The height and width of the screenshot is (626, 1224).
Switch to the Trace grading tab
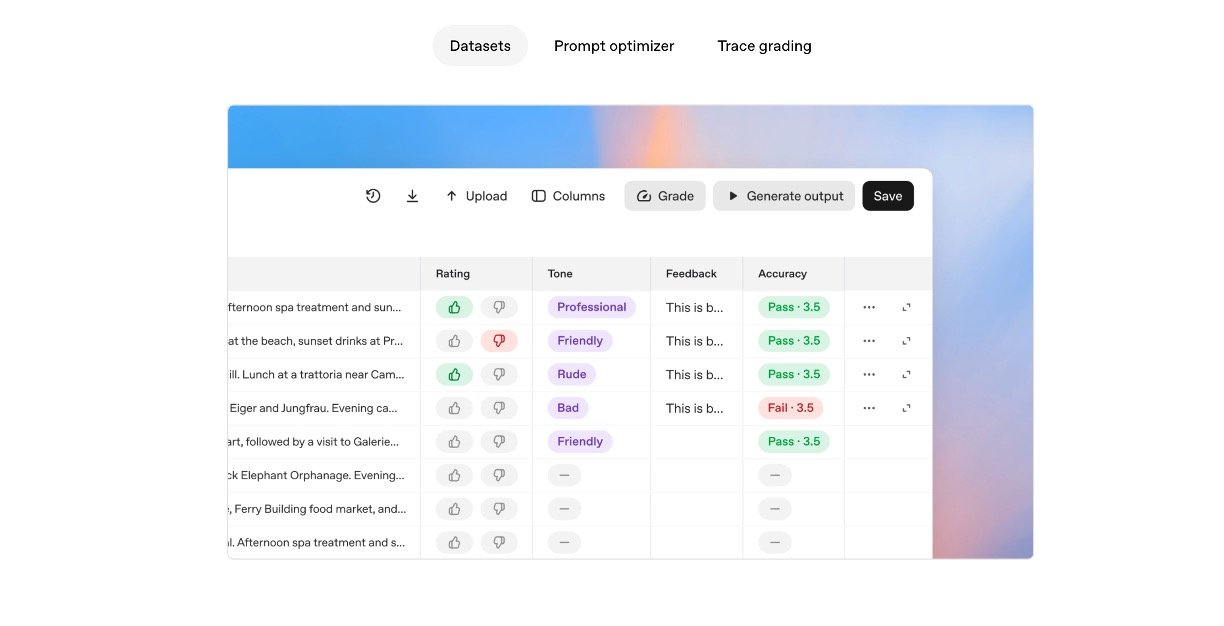click(x=764, y=46)
